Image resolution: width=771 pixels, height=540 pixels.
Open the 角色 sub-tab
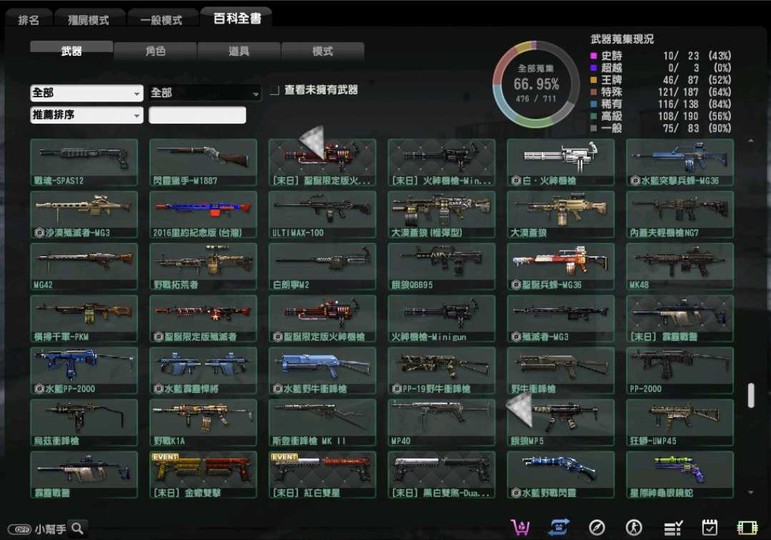[x=155, y=51]
